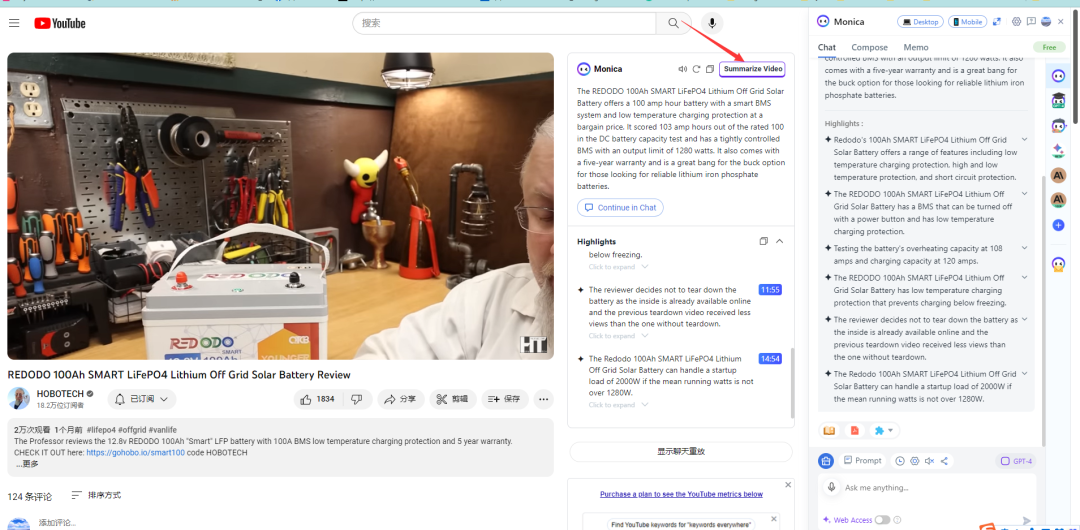Click the YouTube search magnifier button
1080x530 pixels.
673,23
